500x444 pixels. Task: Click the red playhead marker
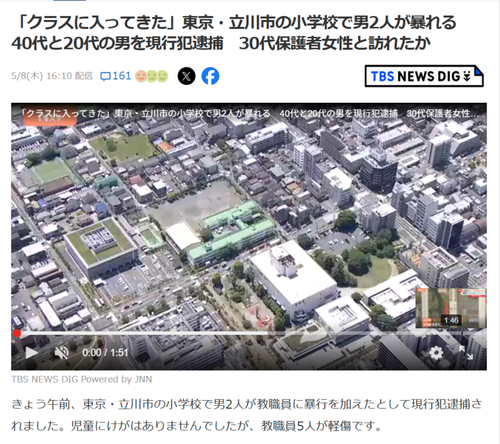coord(17,333)
